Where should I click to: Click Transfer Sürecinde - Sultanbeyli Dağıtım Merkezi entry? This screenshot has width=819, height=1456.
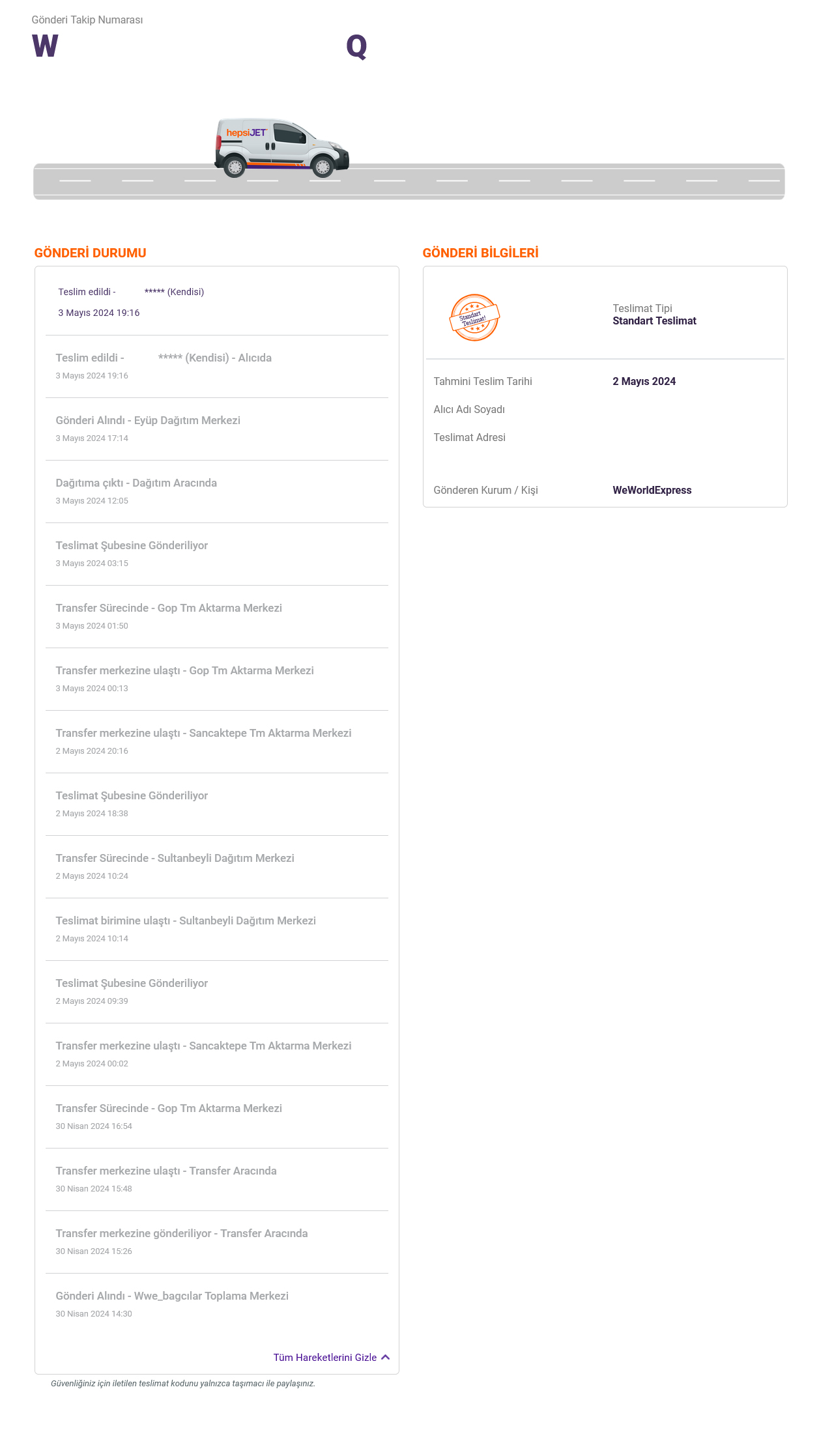point(175,858)
